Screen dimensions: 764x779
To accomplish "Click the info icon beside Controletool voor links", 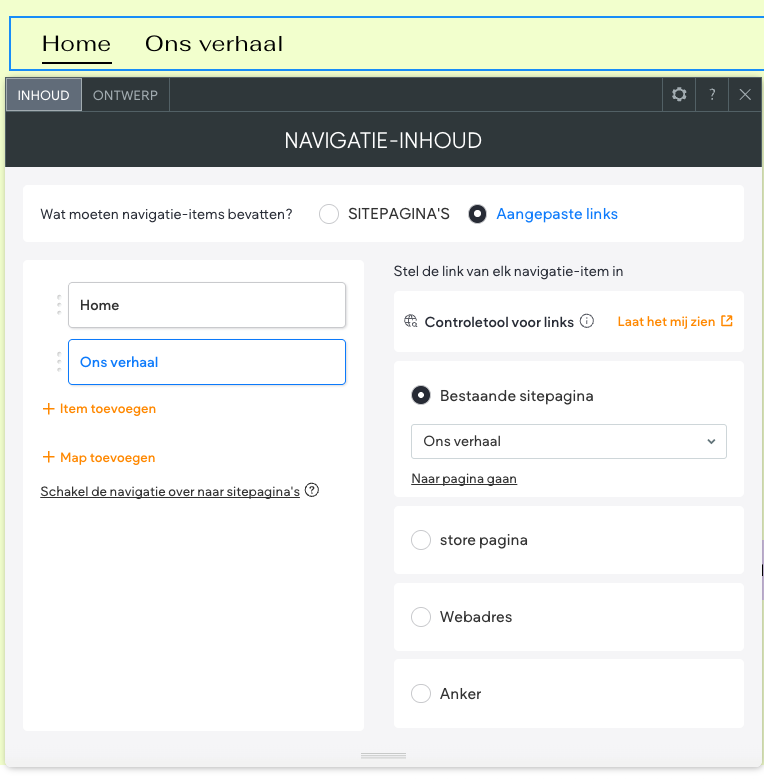I will pyautogui.click(x=587, y=322).
